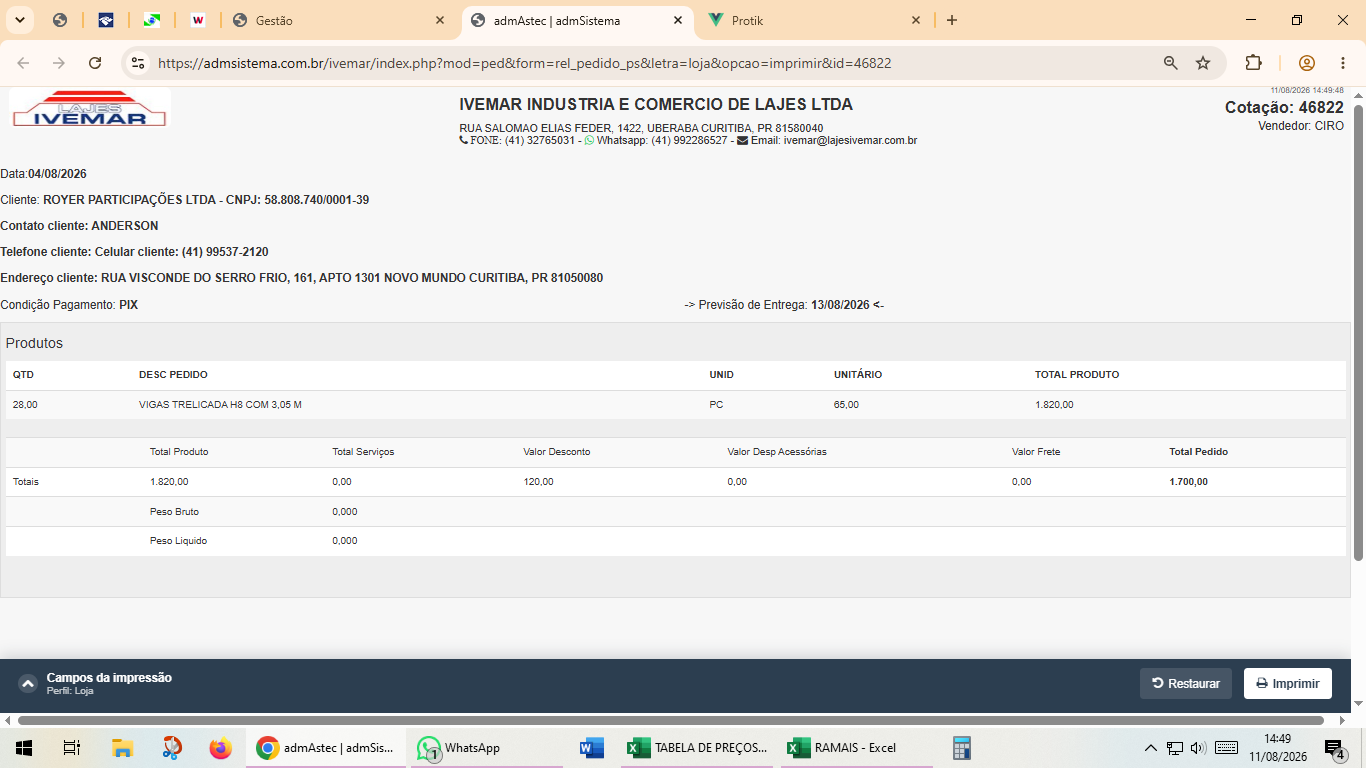Show hidden system tray icons
The height and width of the screenshot is (768, 1366).
coord(1150,747)
